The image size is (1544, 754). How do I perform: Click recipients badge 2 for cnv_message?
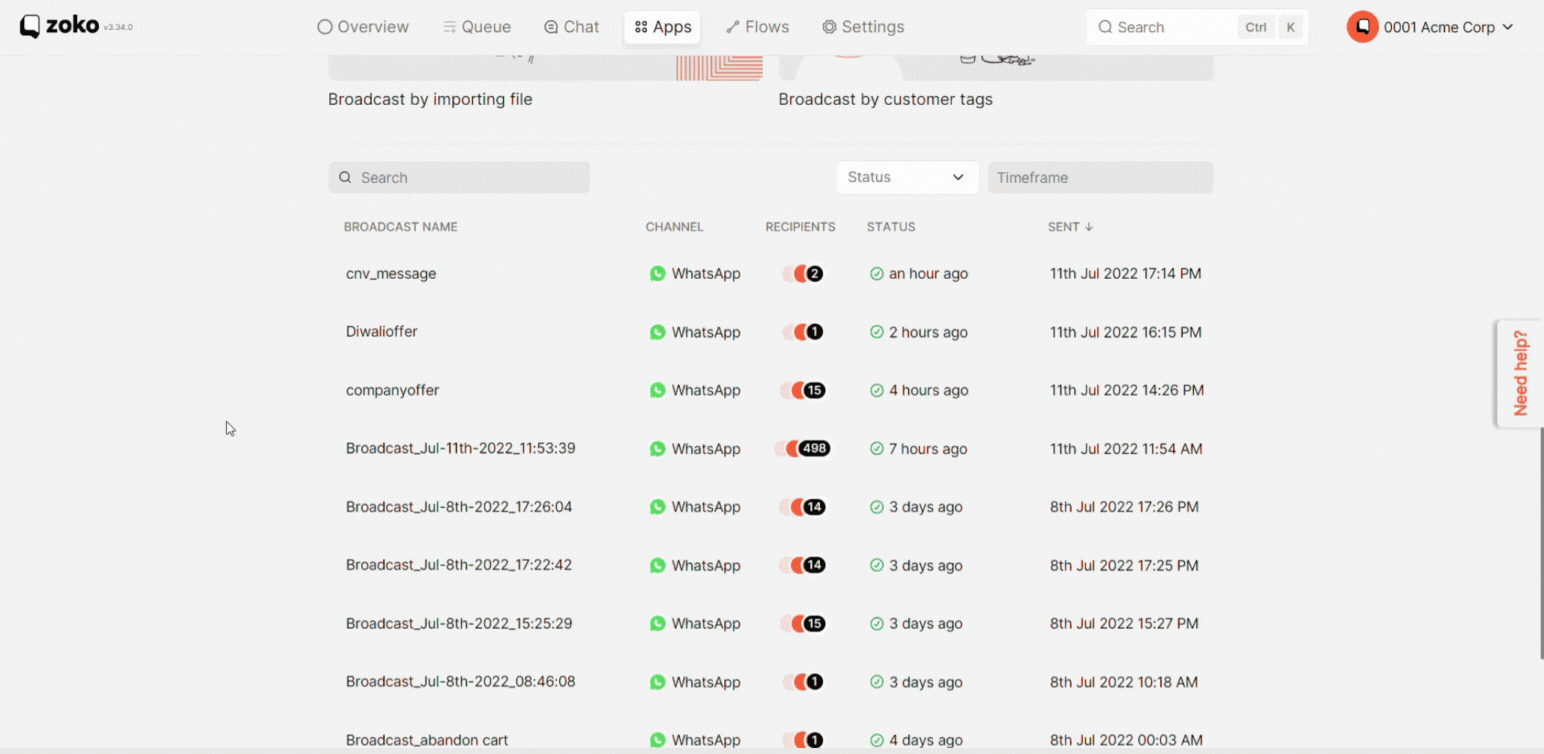coord(814,273)
